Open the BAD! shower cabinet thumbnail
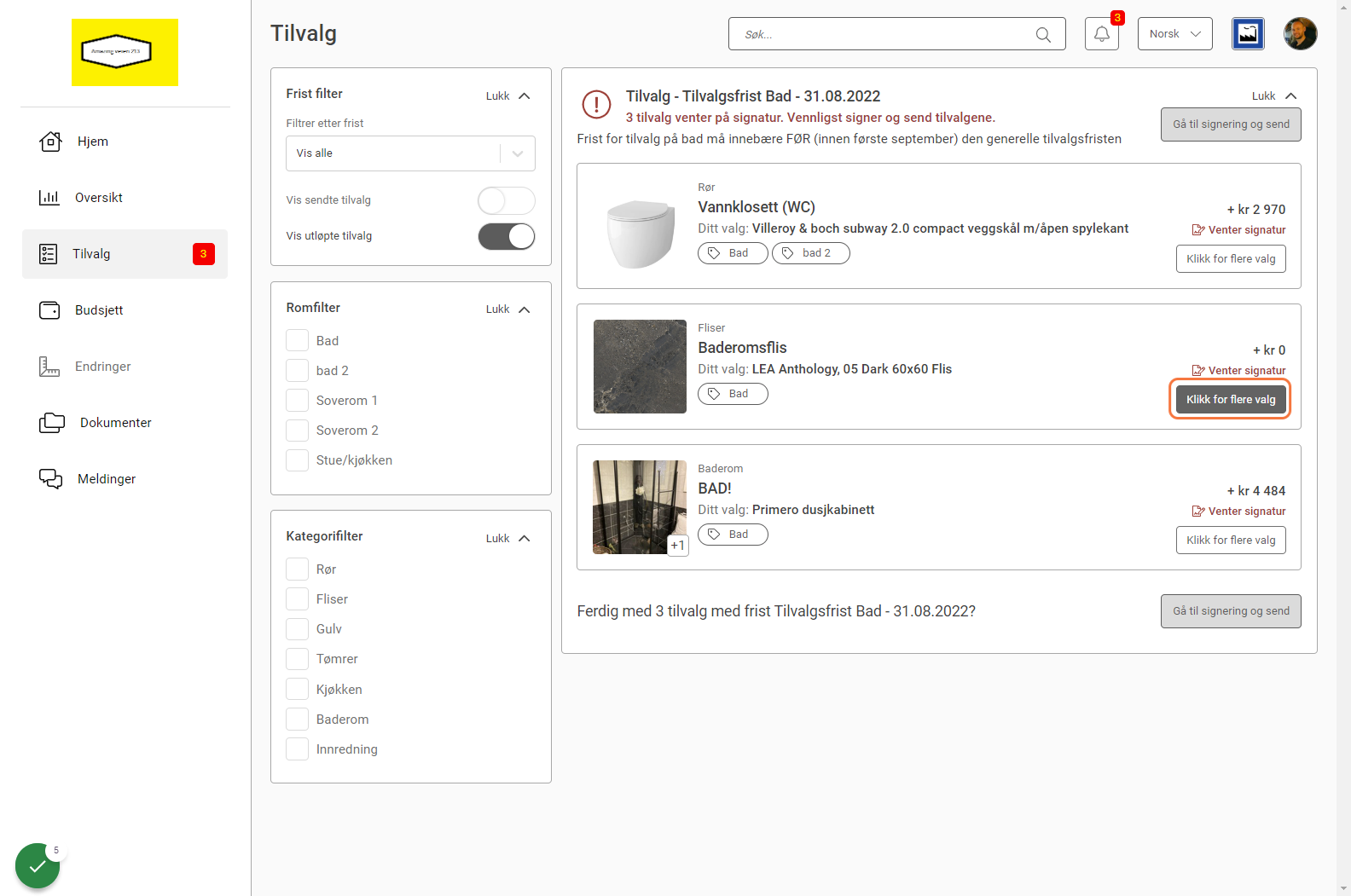1351x896 pixels. (640, 507)
